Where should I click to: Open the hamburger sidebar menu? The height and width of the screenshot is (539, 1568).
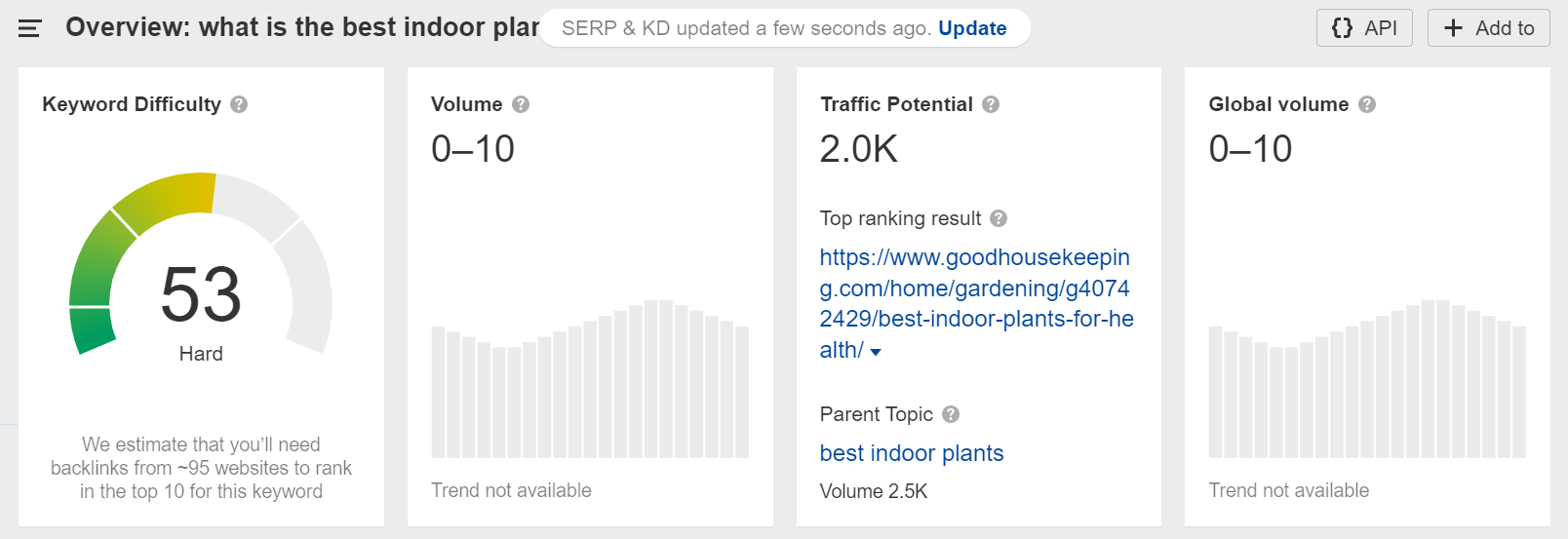[30, 28]
